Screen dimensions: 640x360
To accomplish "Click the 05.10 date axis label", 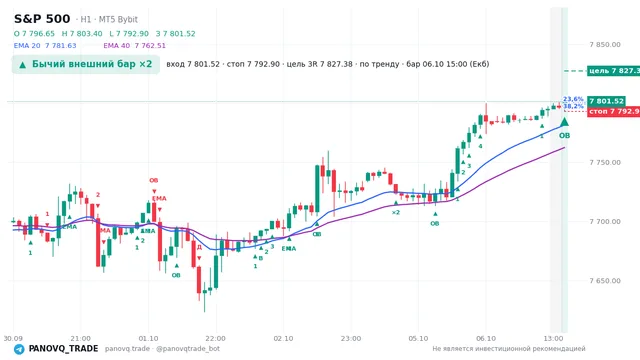I will (418, 338).
